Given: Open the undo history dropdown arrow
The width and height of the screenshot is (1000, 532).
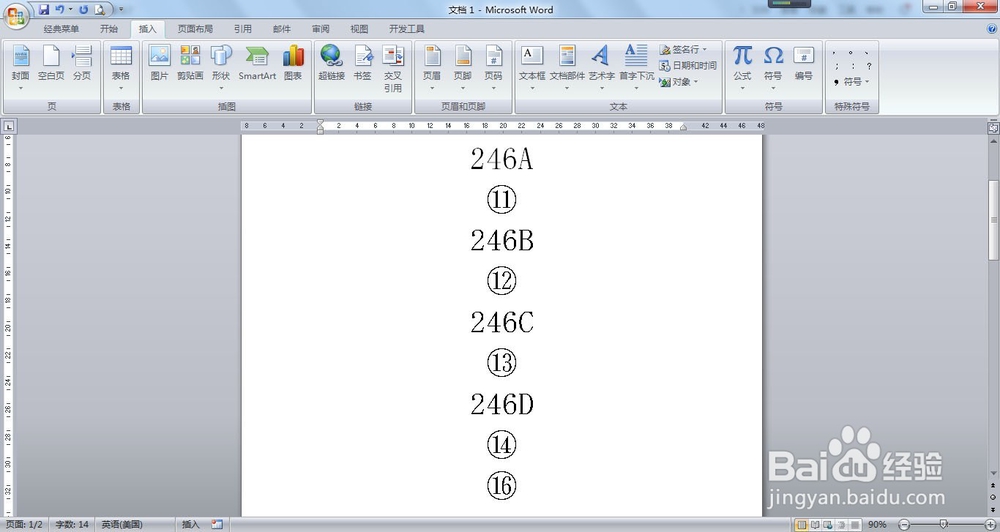Looking at the screenshot, I should pos(70,10).
